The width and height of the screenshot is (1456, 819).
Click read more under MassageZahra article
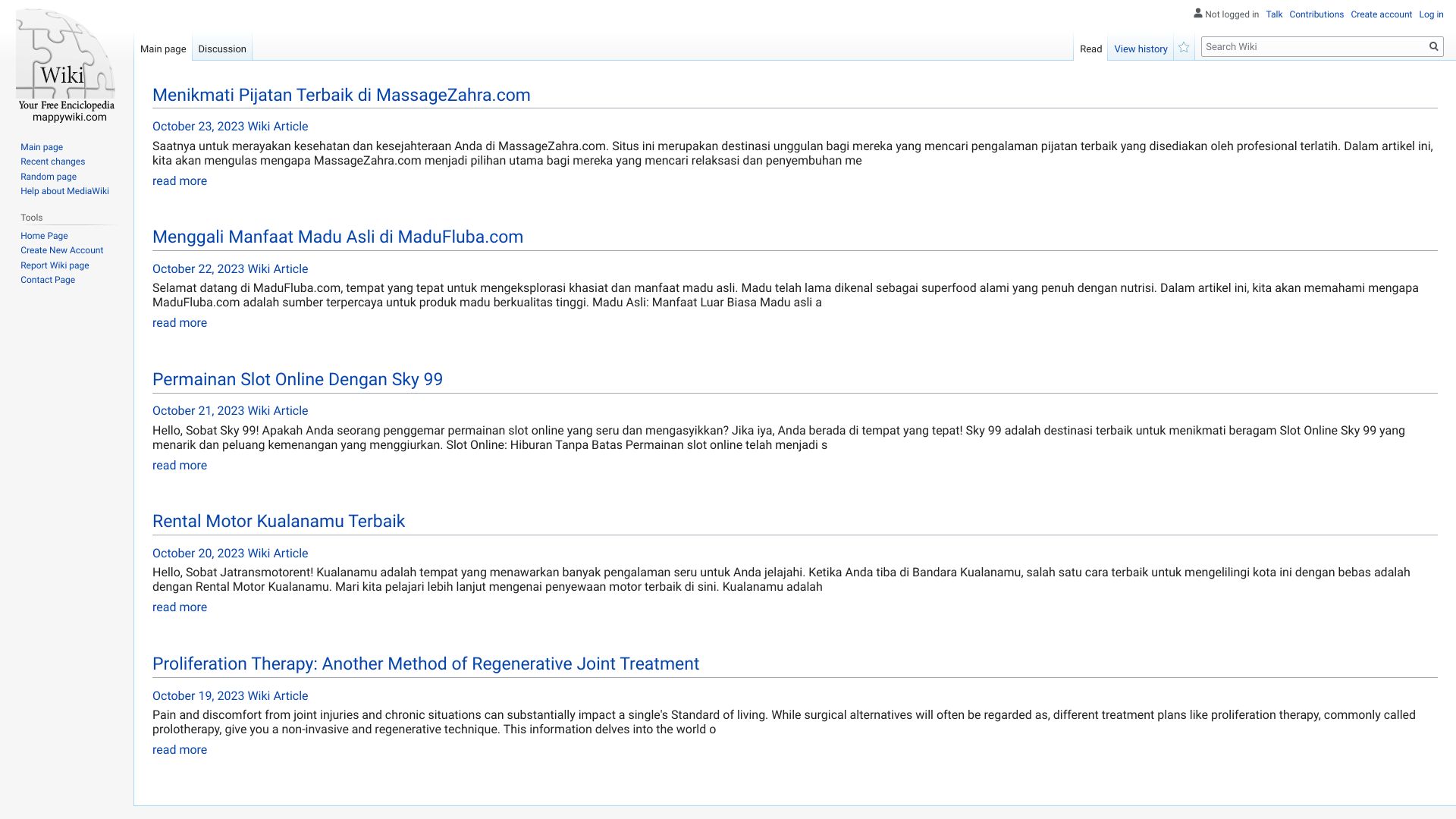[180, 181]
